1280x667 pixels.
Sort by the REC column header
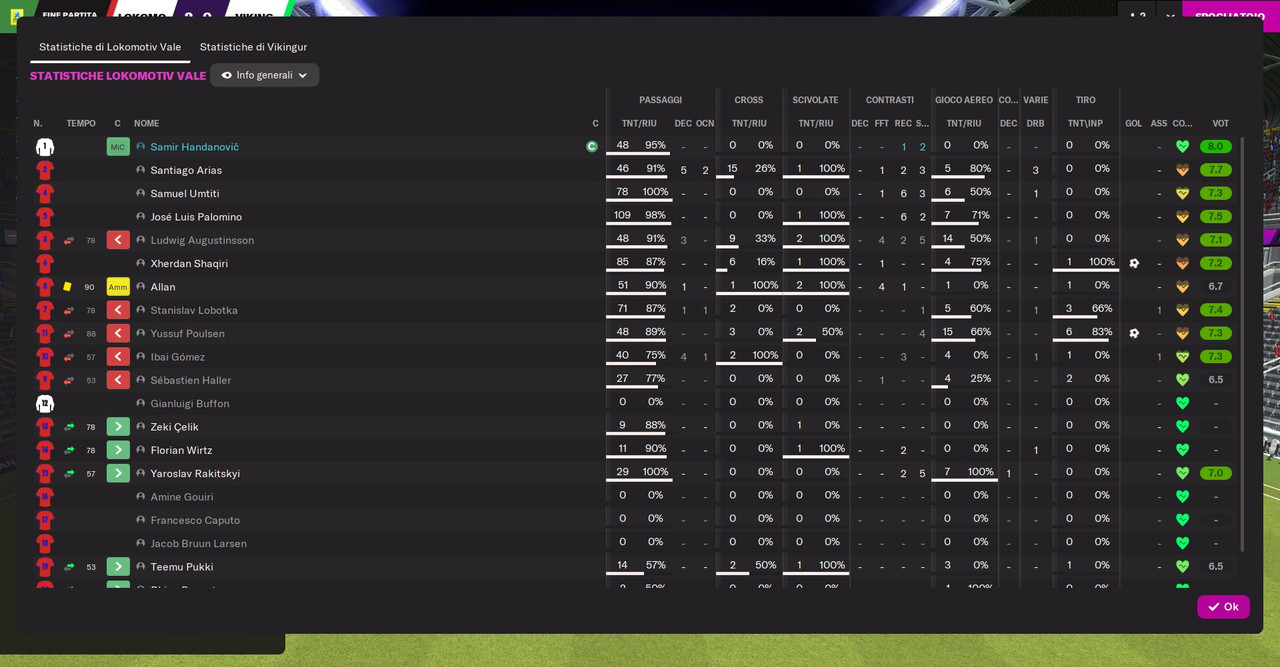903,124
